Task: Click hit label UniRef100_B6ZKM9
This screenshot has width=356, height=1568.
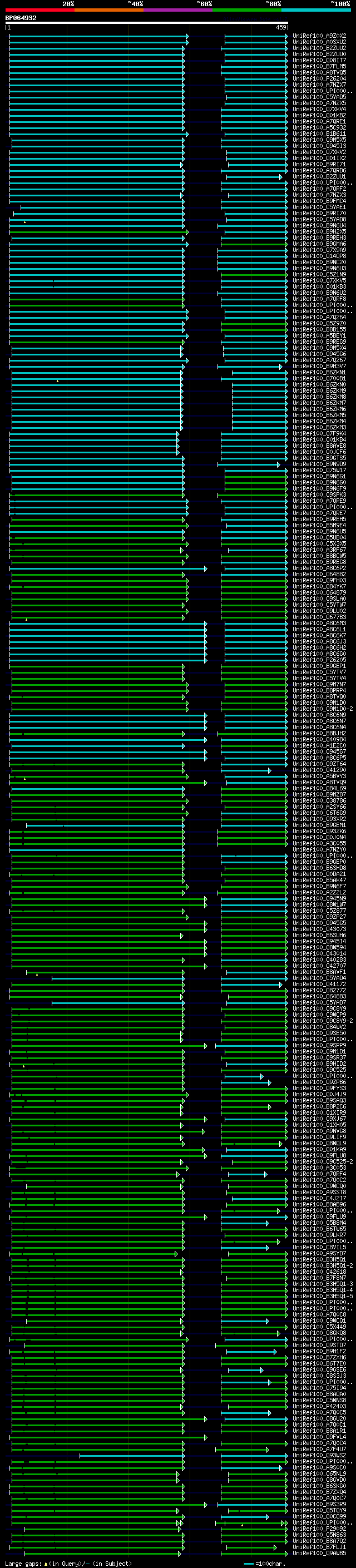Action: click(319, 391)
